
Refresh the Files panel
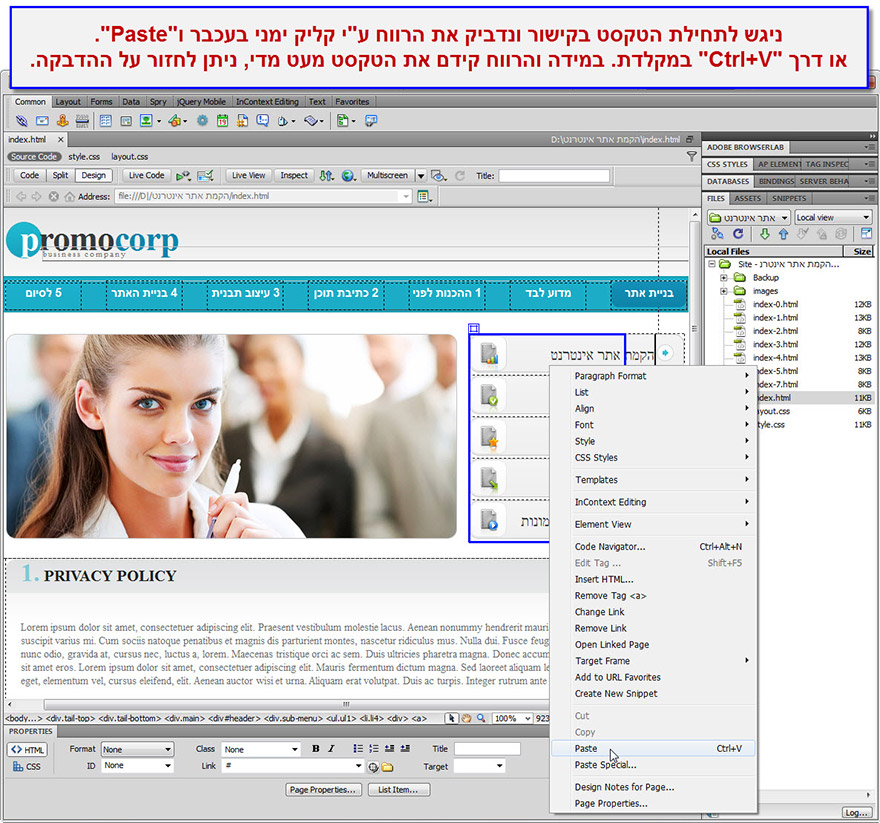point(738,234)
